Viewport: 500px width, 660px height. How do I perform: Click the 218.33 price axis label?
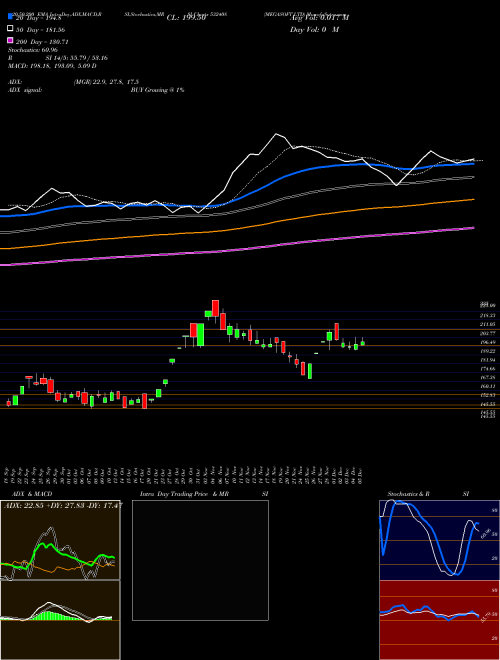point(487,315)
